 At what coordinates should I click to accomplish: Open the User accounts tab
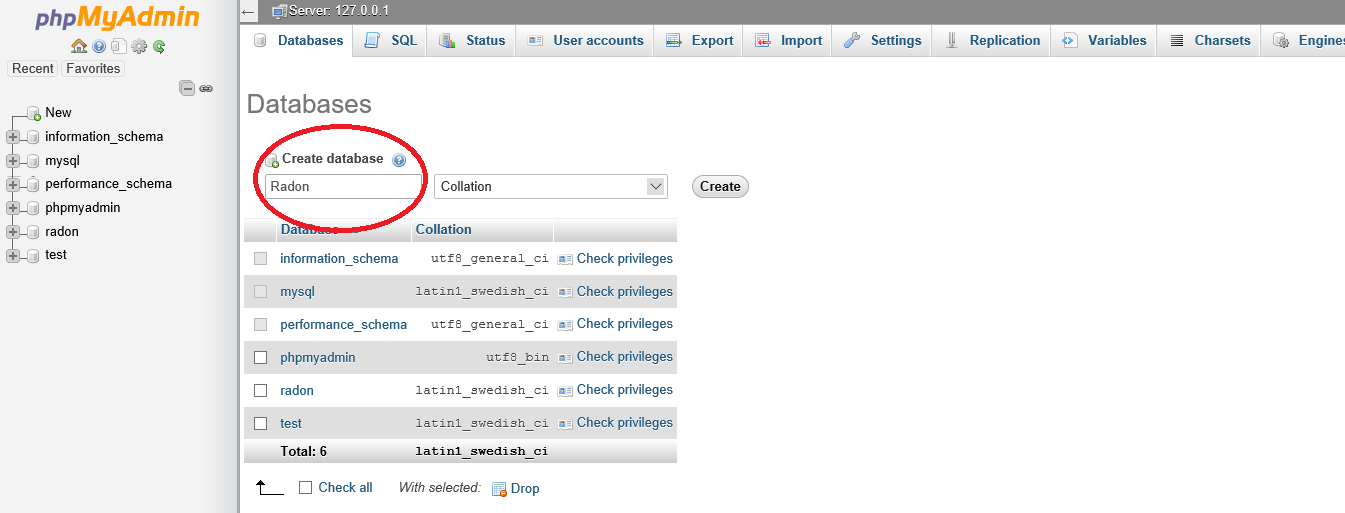(585, 41)
